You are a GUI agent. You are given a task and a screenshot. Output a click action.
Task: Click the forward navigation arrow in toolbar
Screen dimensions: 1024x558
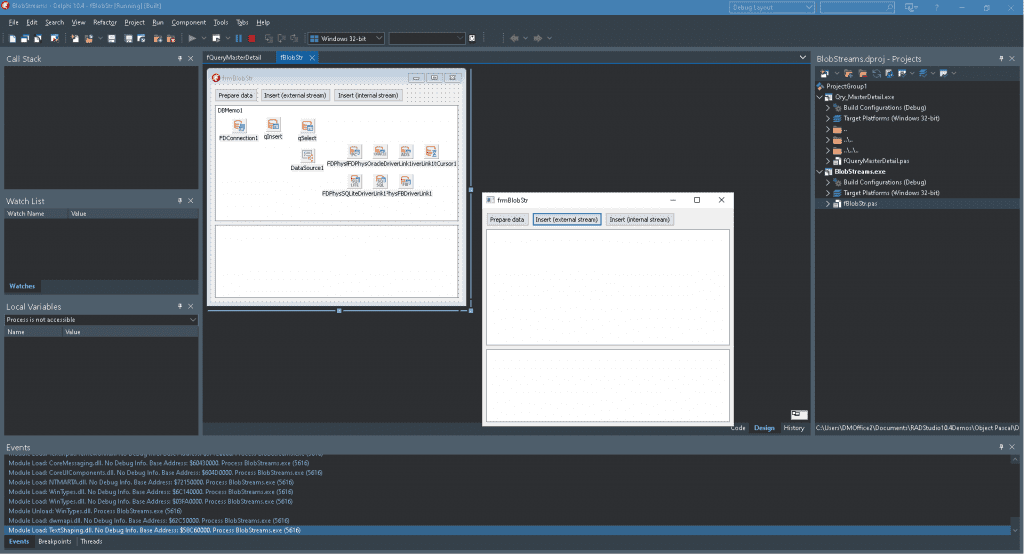click(537, 39)
